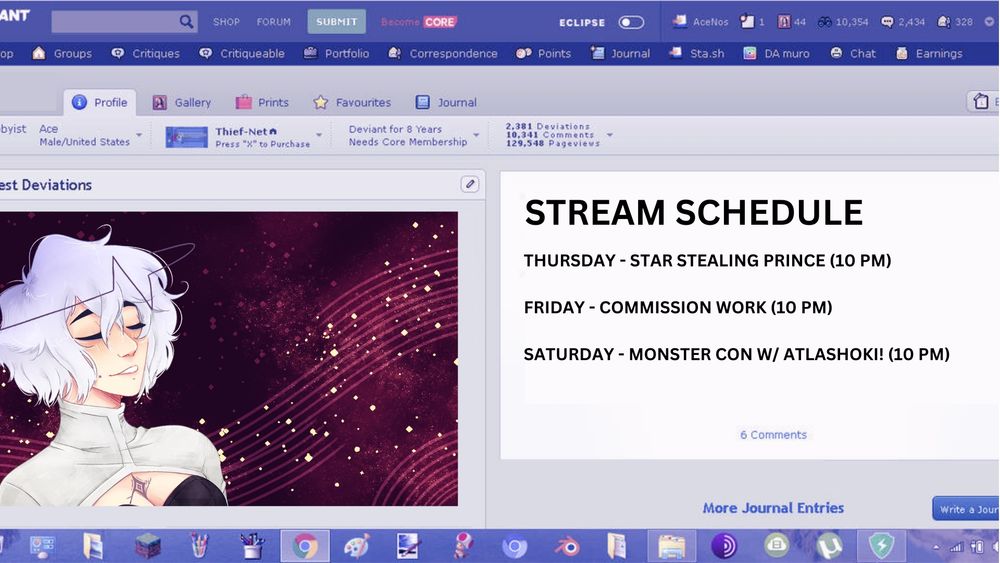Open Sta.sh in the navigation bar
This screenshot has height=563, width=1000.
click(696, 54)
